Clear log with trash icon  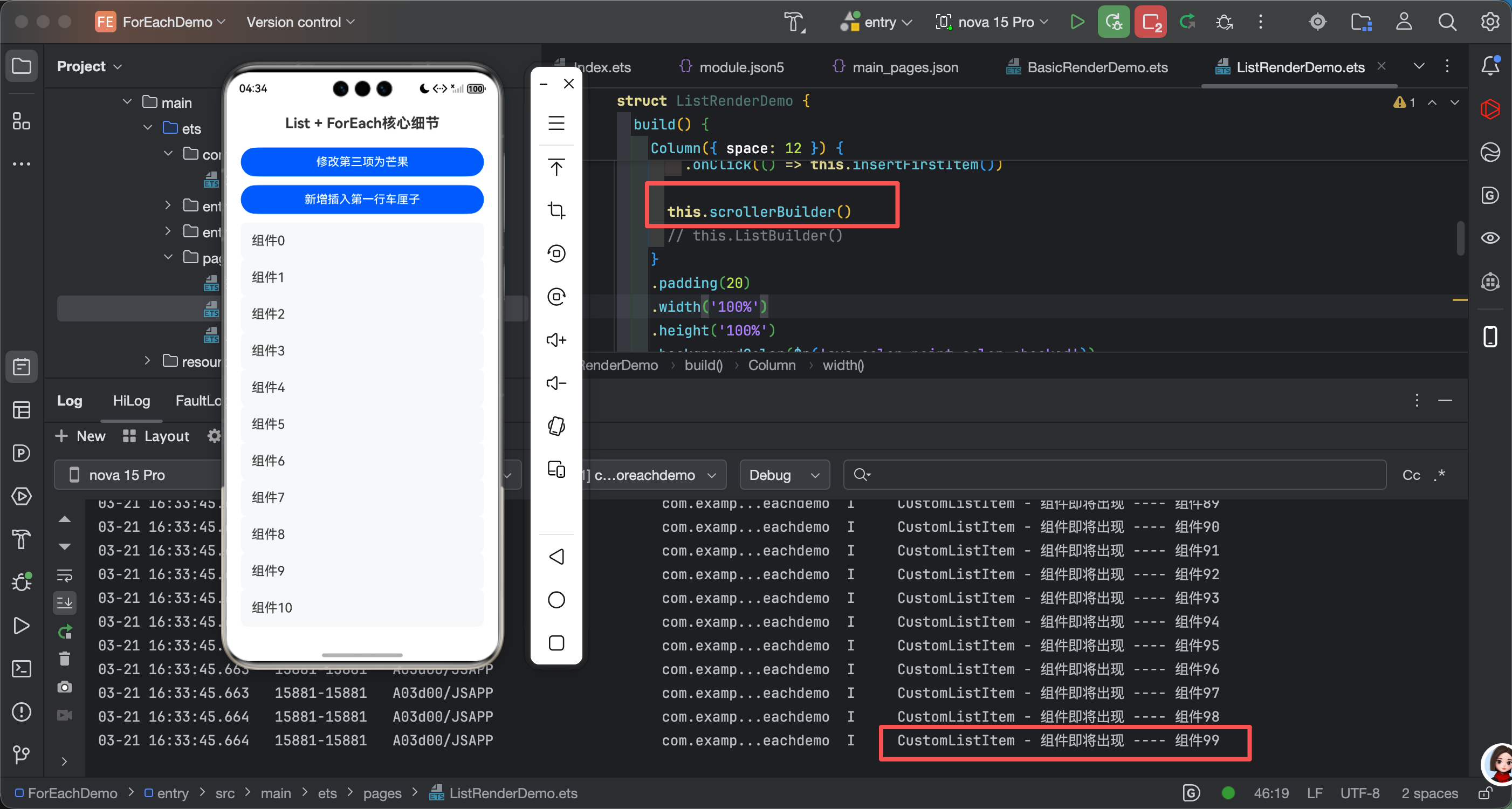tap(65, 659)
